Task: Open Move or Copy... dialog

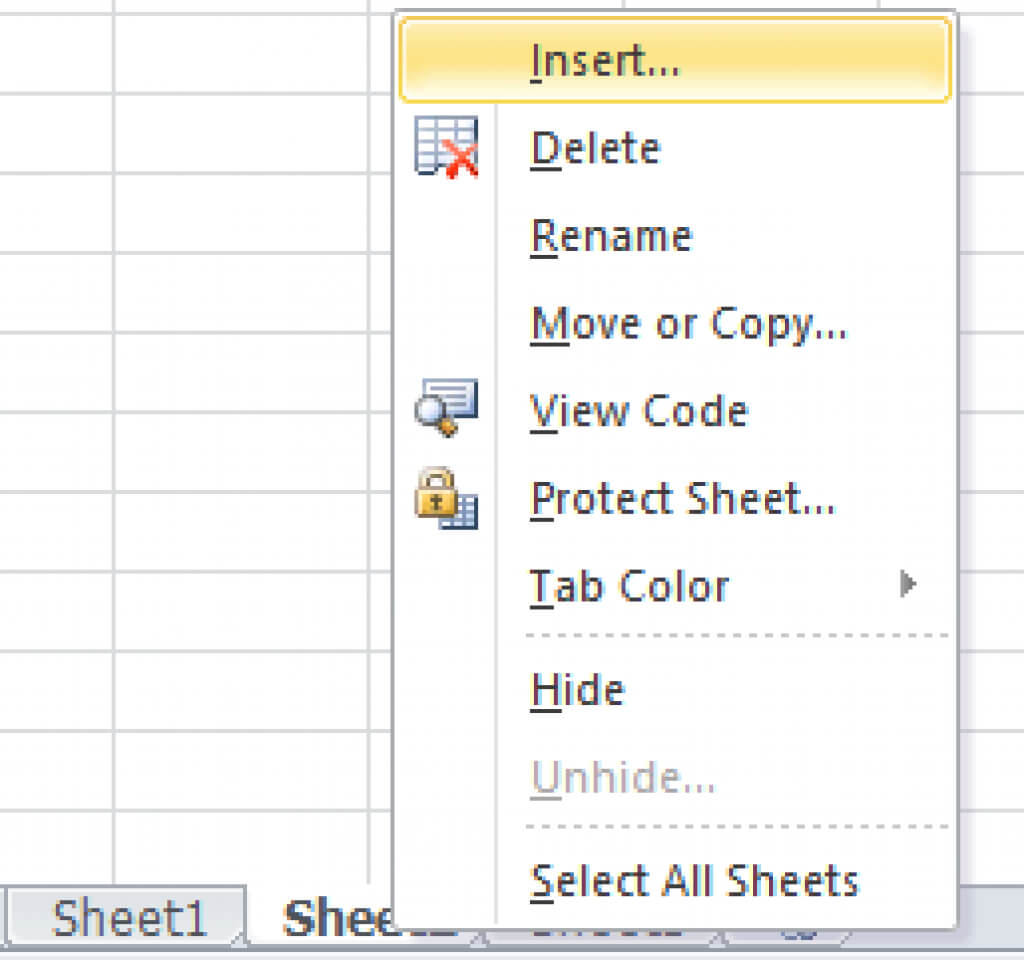Action: tap(688, 324)
